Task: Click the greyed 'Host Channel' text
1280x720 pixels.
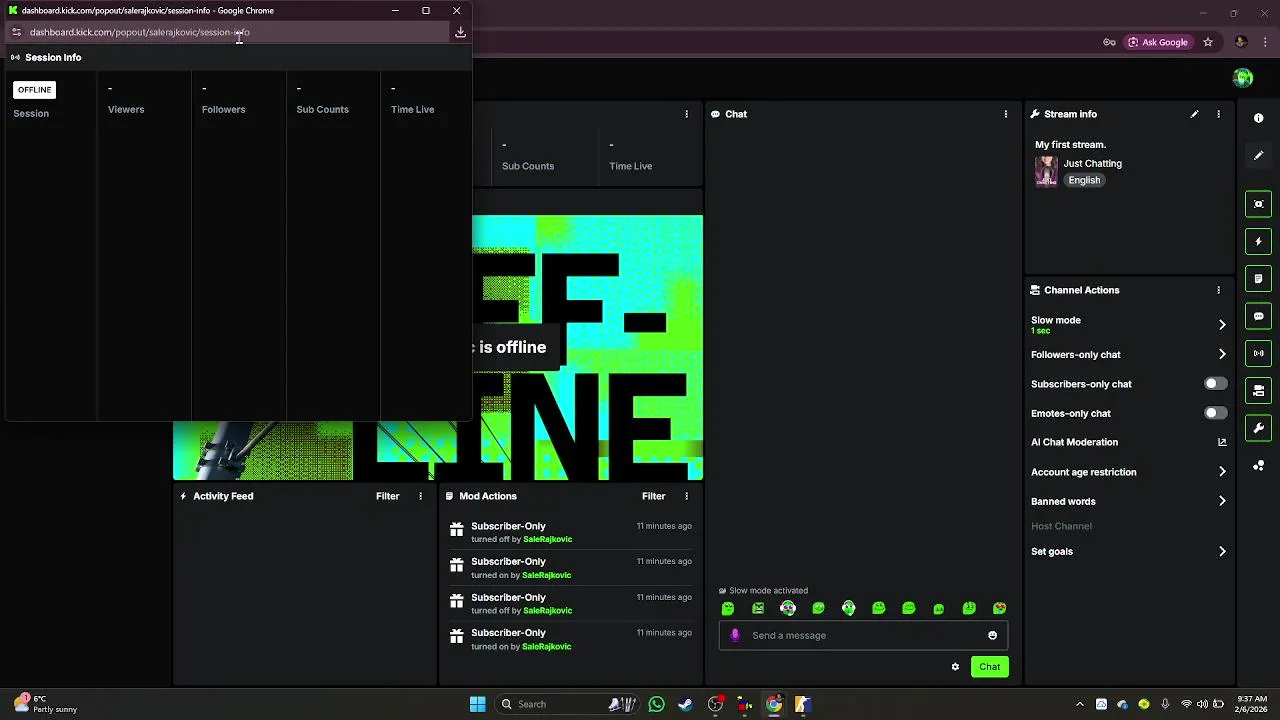Action: [1061, 526]
